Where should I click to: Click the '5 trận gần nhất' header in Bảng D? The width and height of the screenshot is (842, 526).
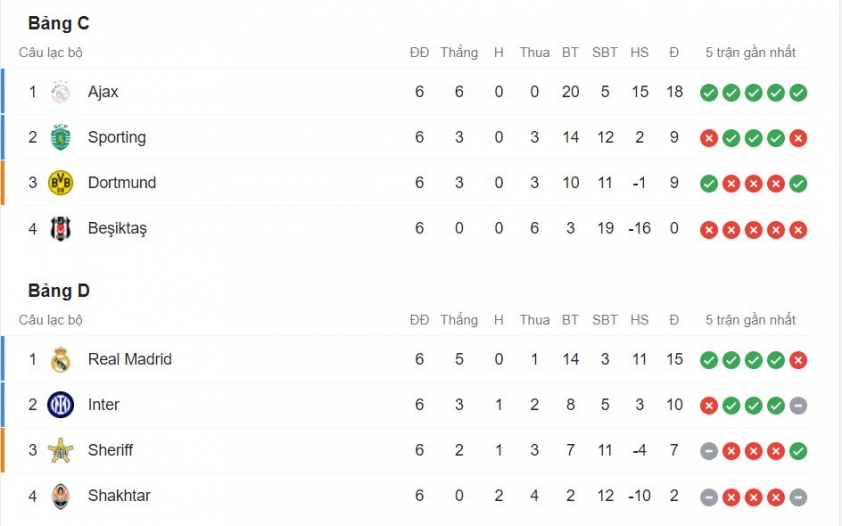(x=750, y=320)
